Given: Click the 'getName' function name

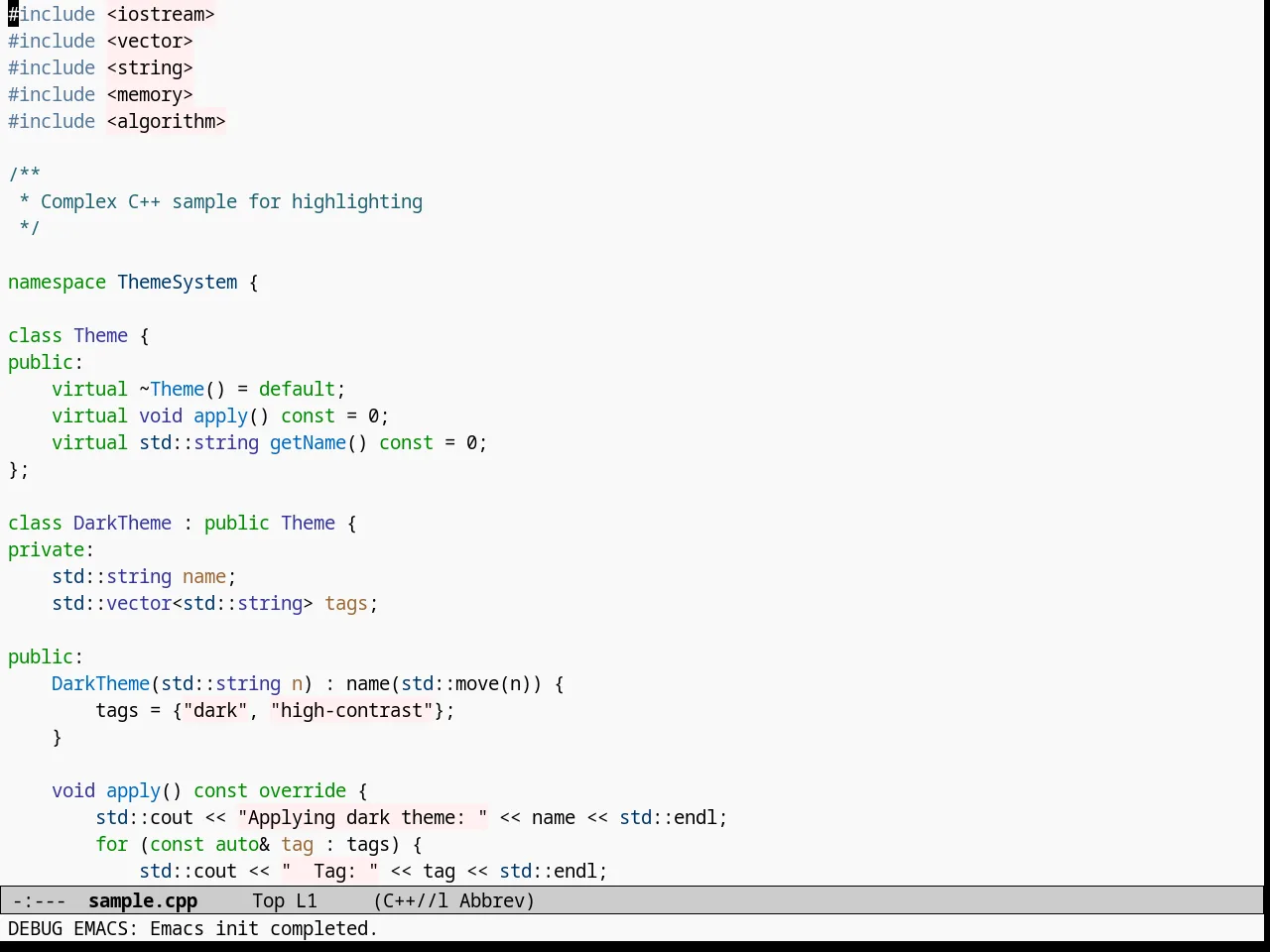Looking at the screenshot, I should coord(308,442).
